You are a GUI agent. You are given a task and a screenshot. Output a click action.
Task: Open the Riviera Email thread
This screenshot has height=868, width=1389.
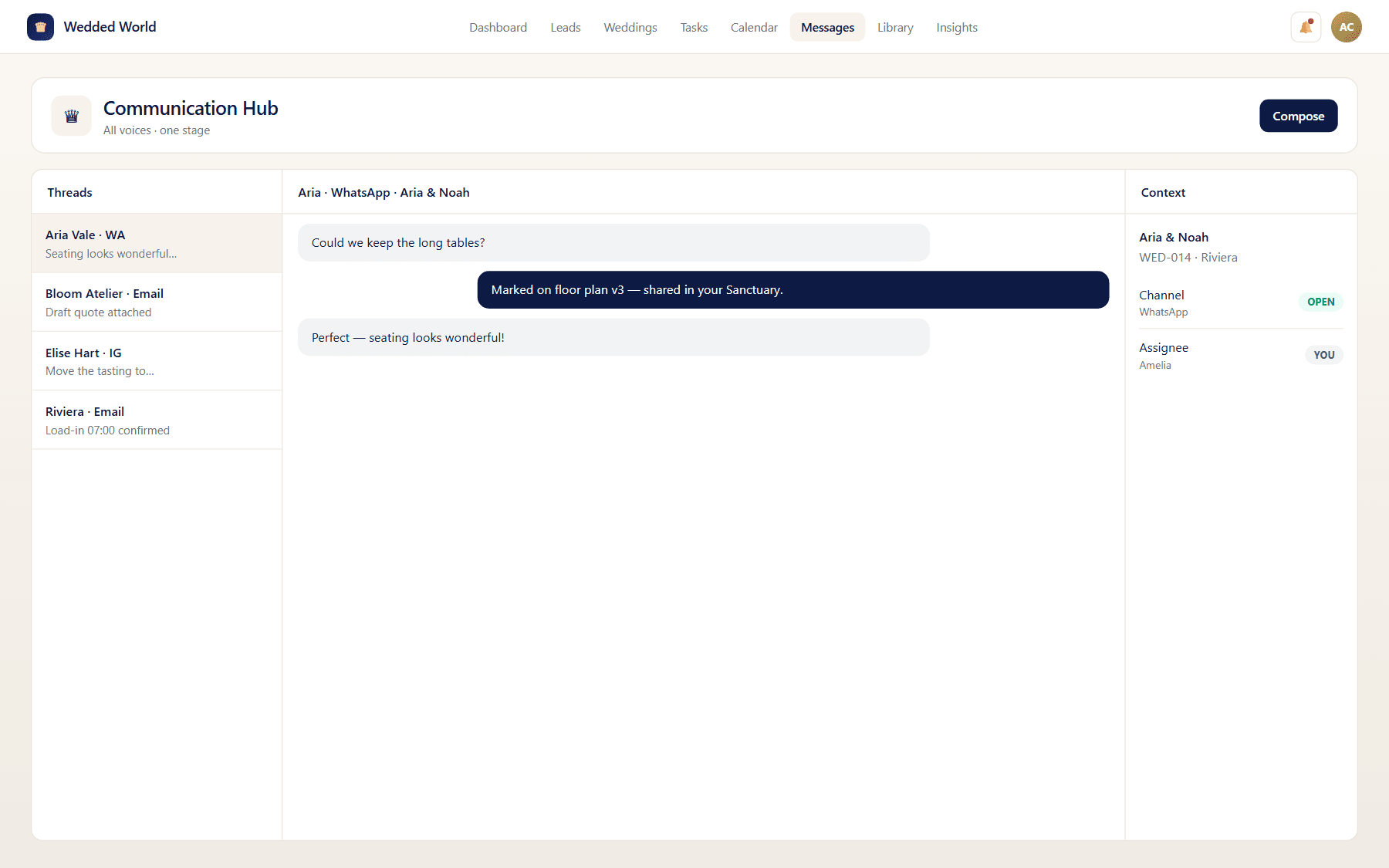(157, 420)
